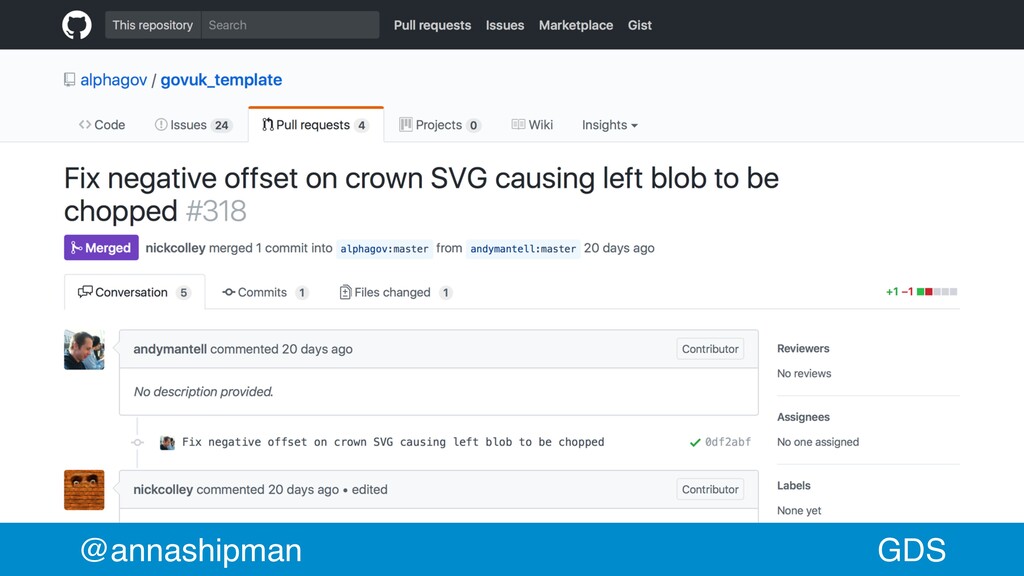Open the Code tab
Image resolution: width=1024 pixels, height=576 pixels.
[102, 125]
